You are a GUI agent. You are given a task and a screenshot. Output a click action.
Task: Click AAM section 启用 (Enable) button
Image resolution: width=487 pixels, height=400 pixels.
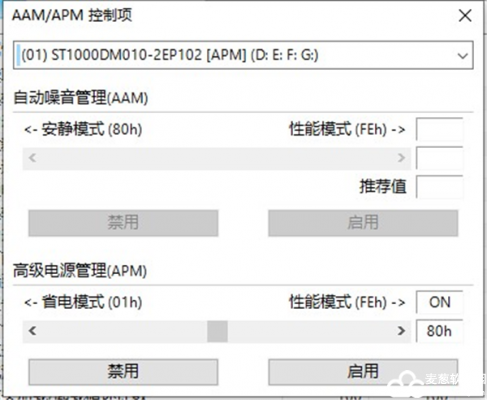(363, 223)
